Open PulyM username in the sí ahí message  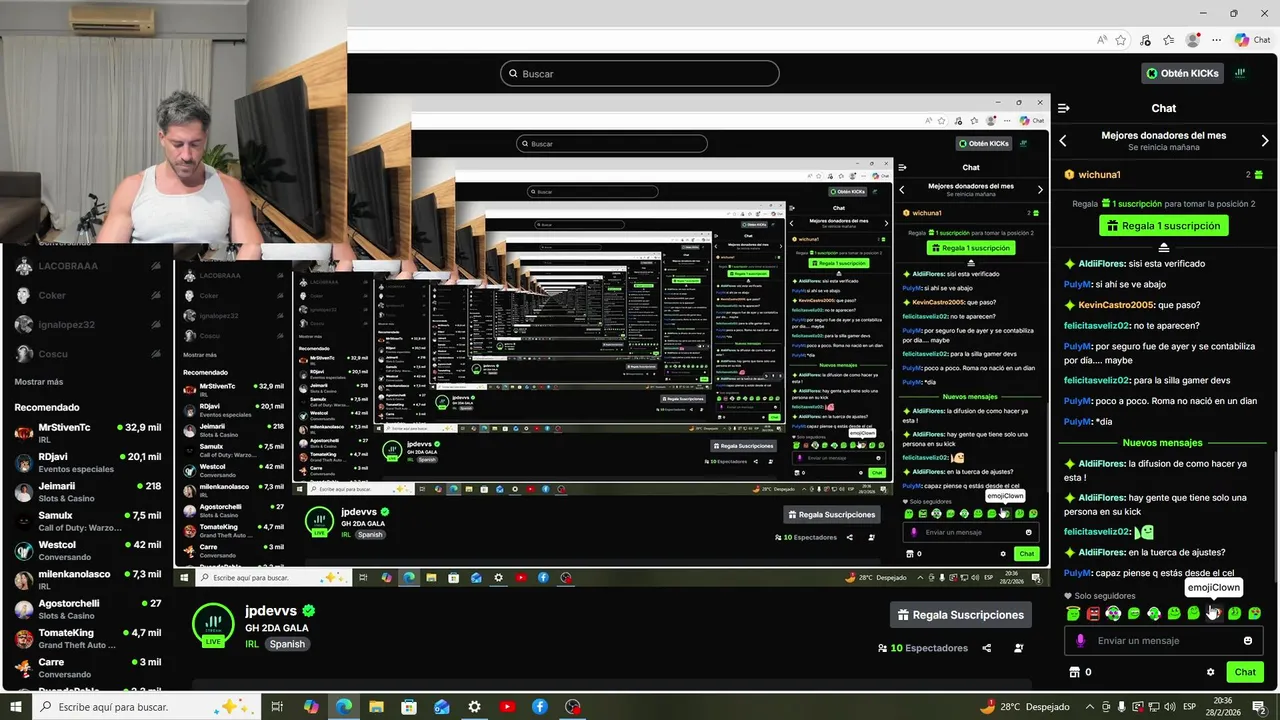[x=1077, y=285]
